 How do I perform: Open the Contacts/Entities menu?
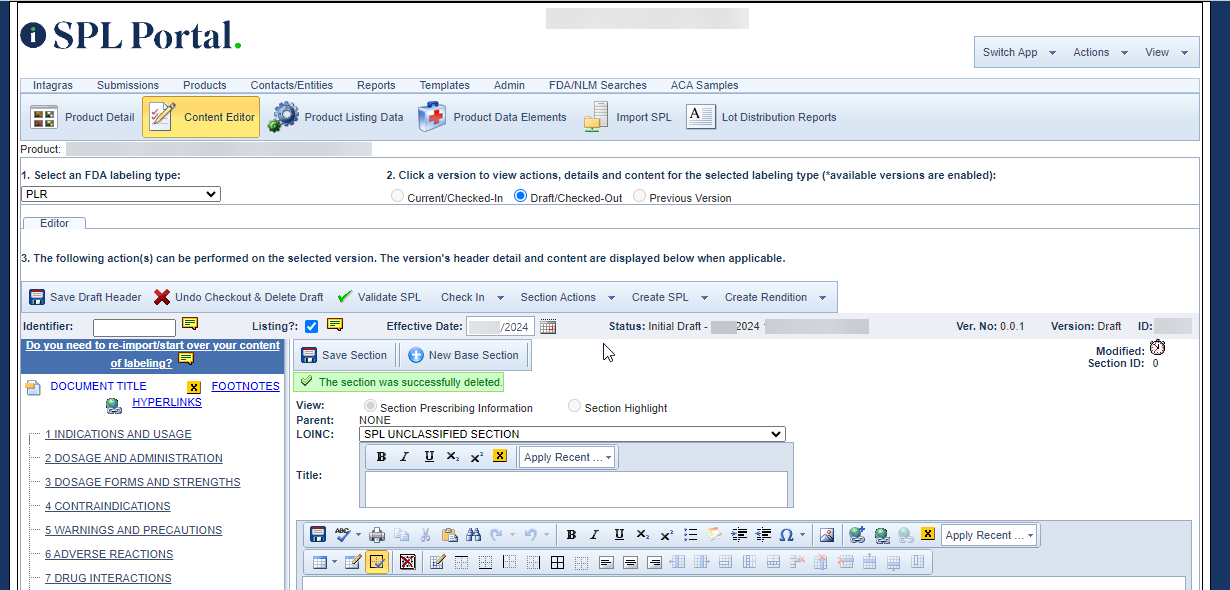click(292, 85)
